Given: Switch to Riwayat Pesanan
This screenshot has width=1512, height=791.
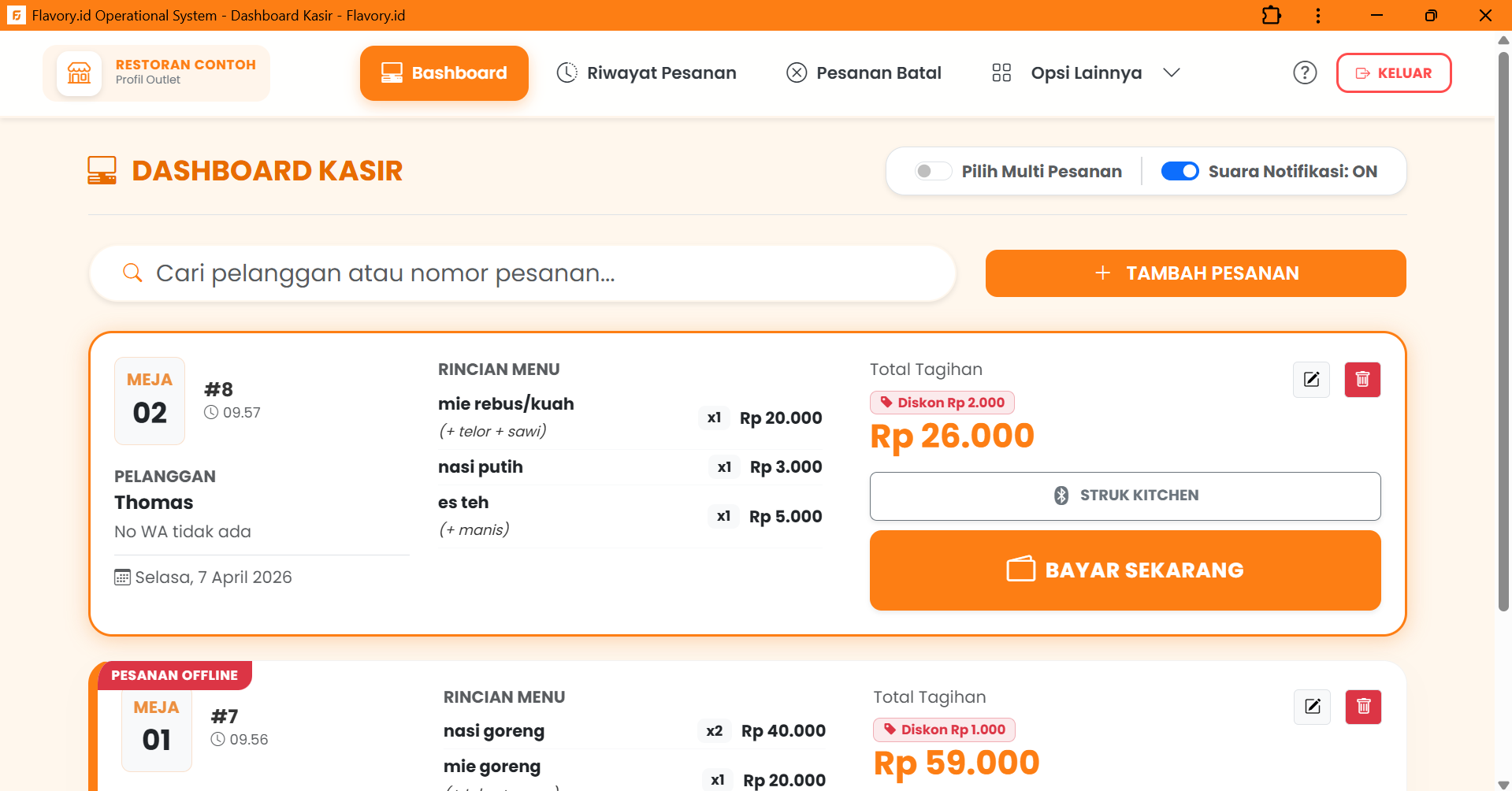Looking at the screenshot, I should click(646, 72).
